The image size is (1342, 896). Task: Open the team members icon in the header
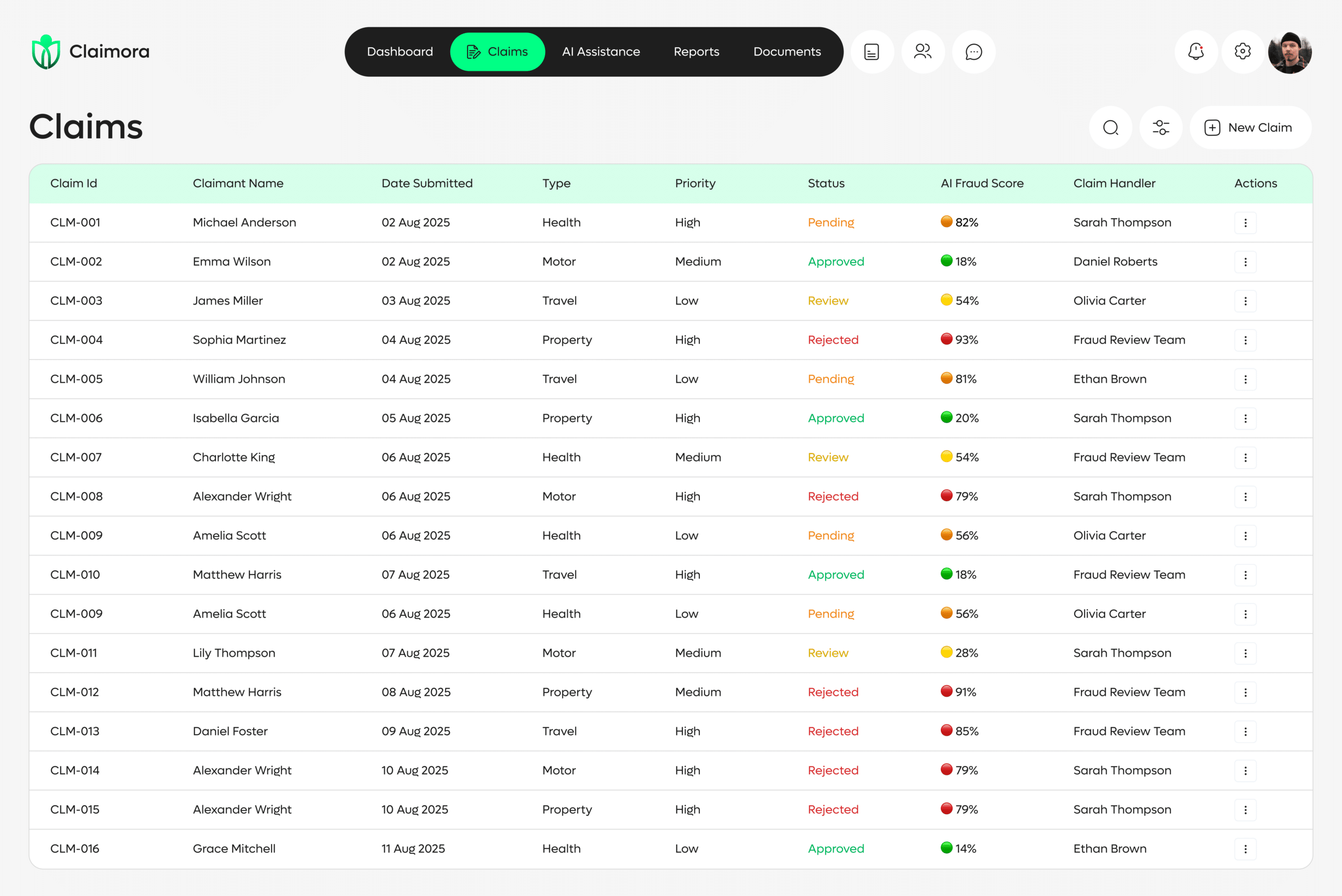click(922, 51)
